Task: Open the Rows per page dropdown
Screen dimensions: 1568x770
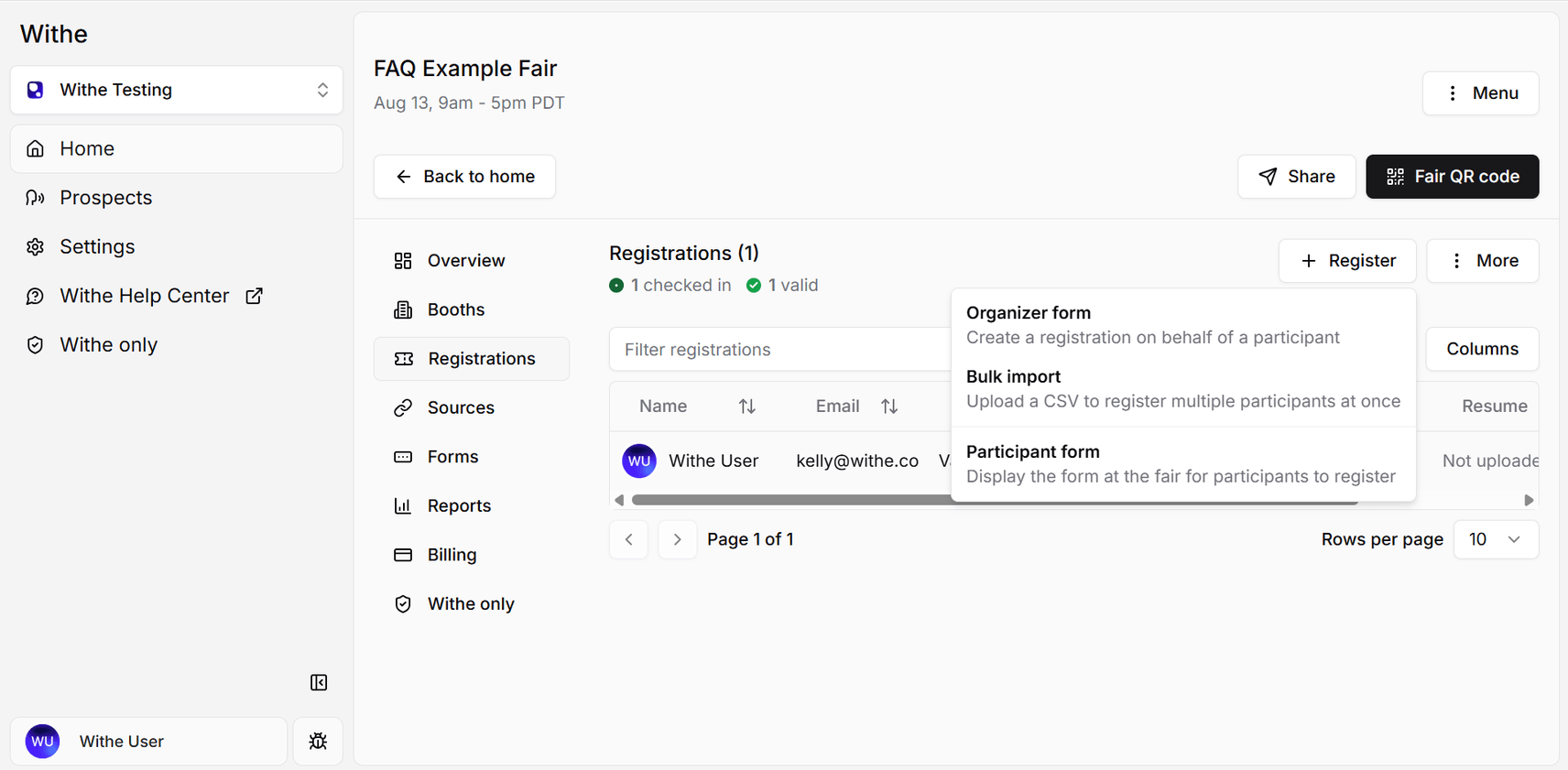Action: pos(1497,539)
